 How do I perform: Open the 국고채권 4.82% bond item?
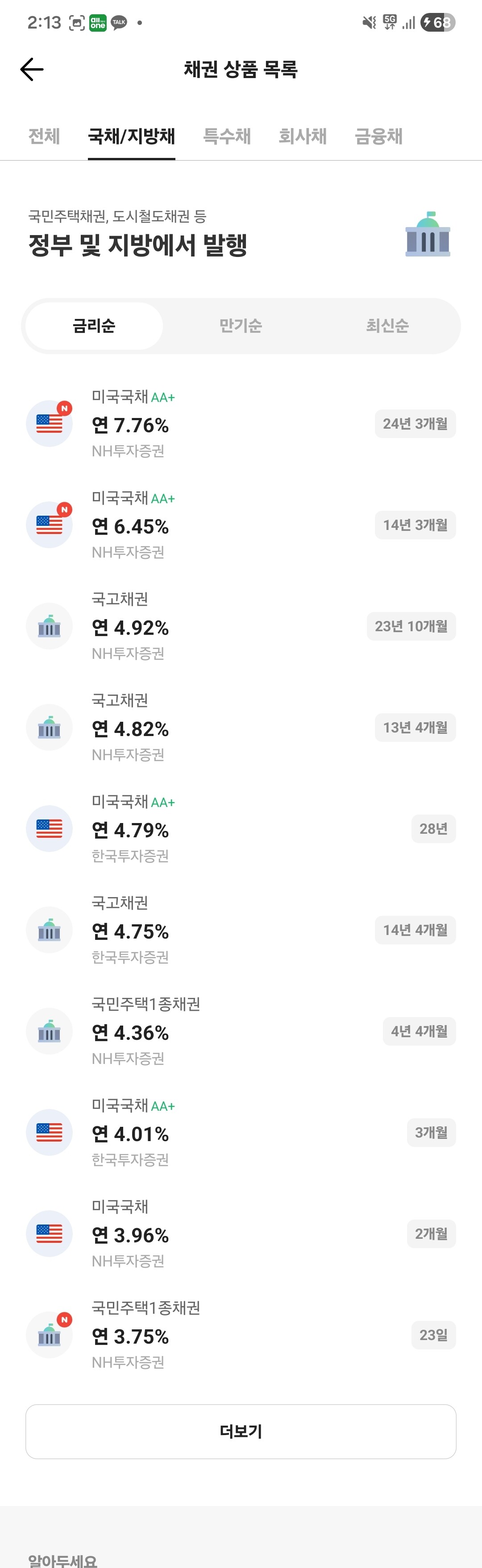241,728
